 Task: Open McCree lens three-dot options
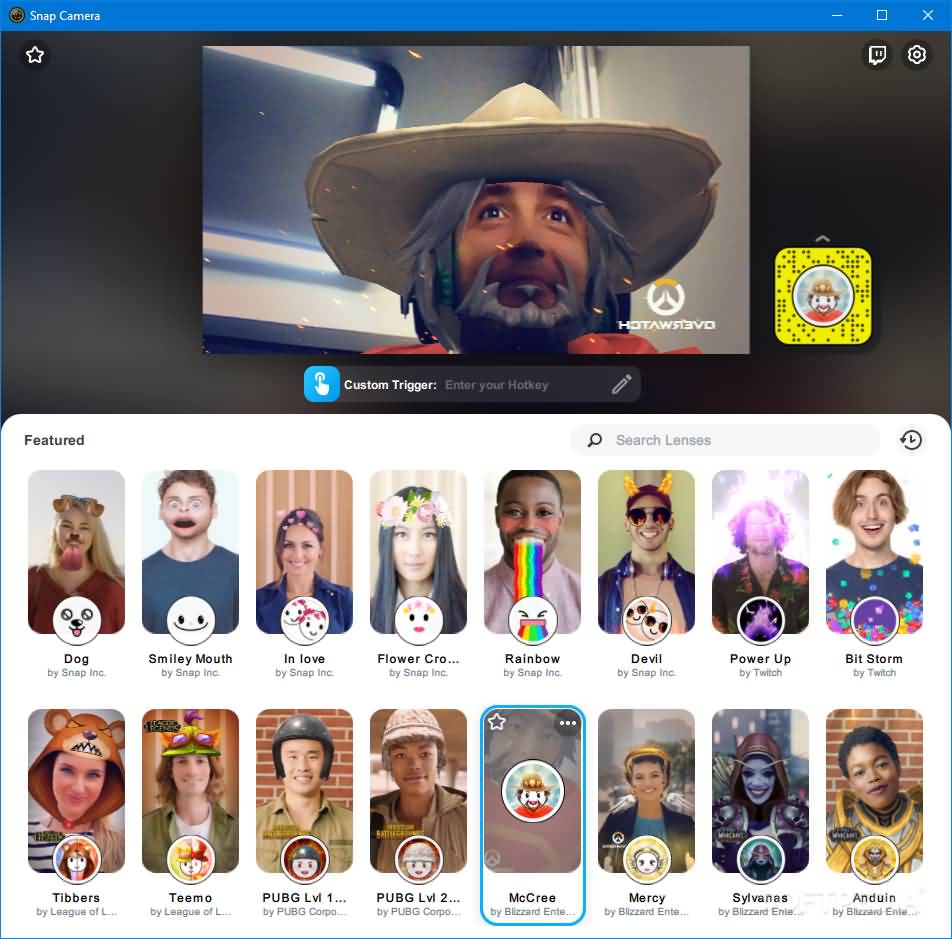pyautogui.click(x=568, y=723)
